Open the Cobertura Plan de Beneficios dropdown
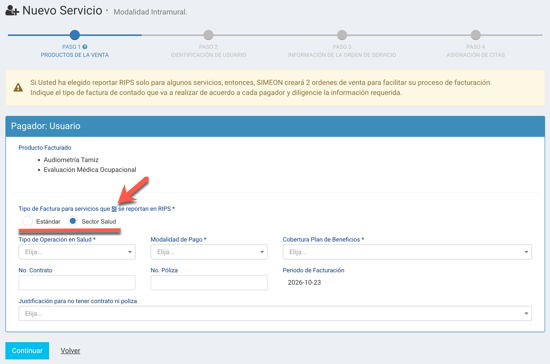550x364 pixels. click(407, 252)
